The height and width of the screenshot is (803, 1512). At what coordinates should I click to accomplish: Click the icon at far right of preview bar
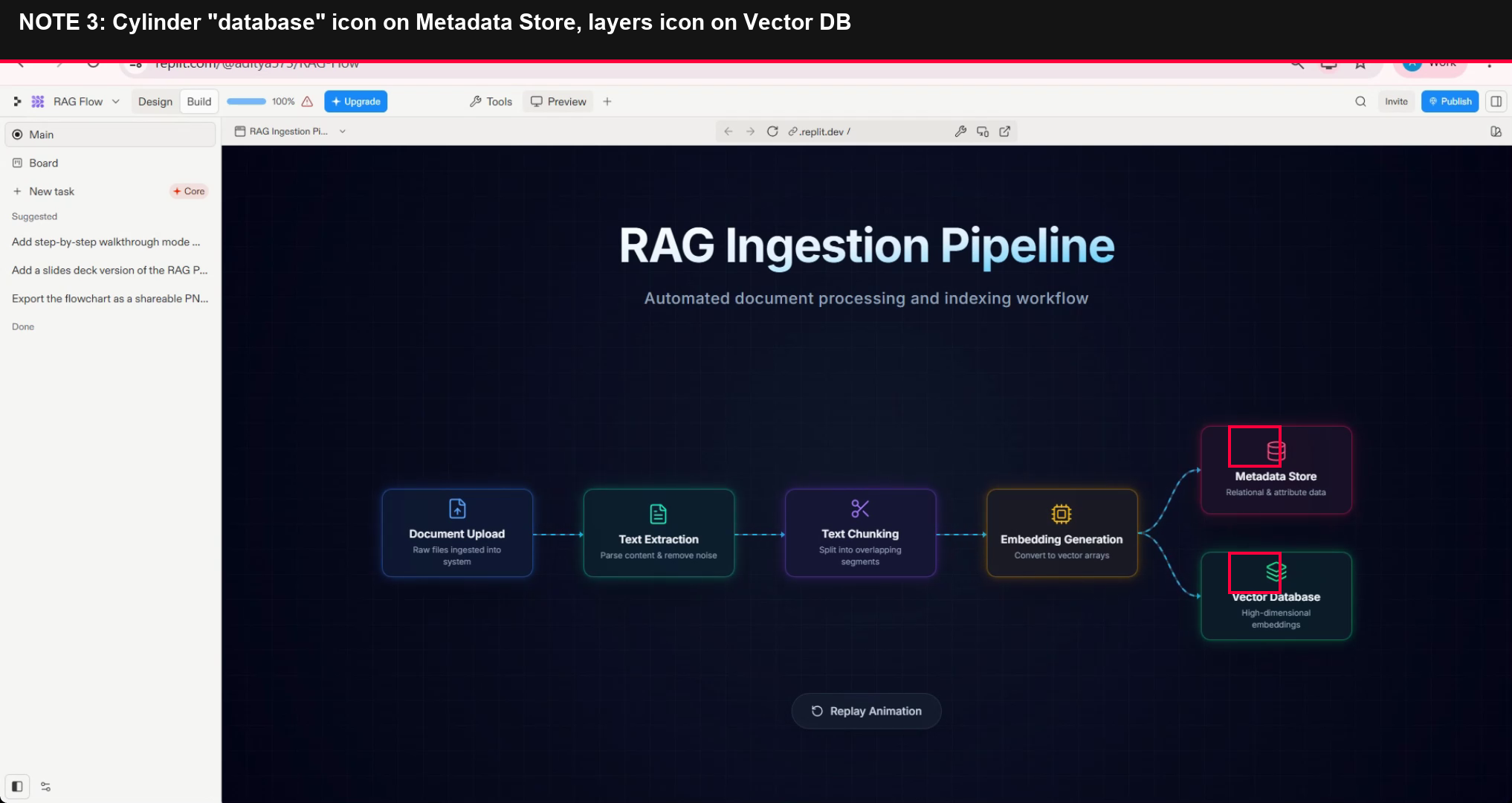click(1496, 132)
